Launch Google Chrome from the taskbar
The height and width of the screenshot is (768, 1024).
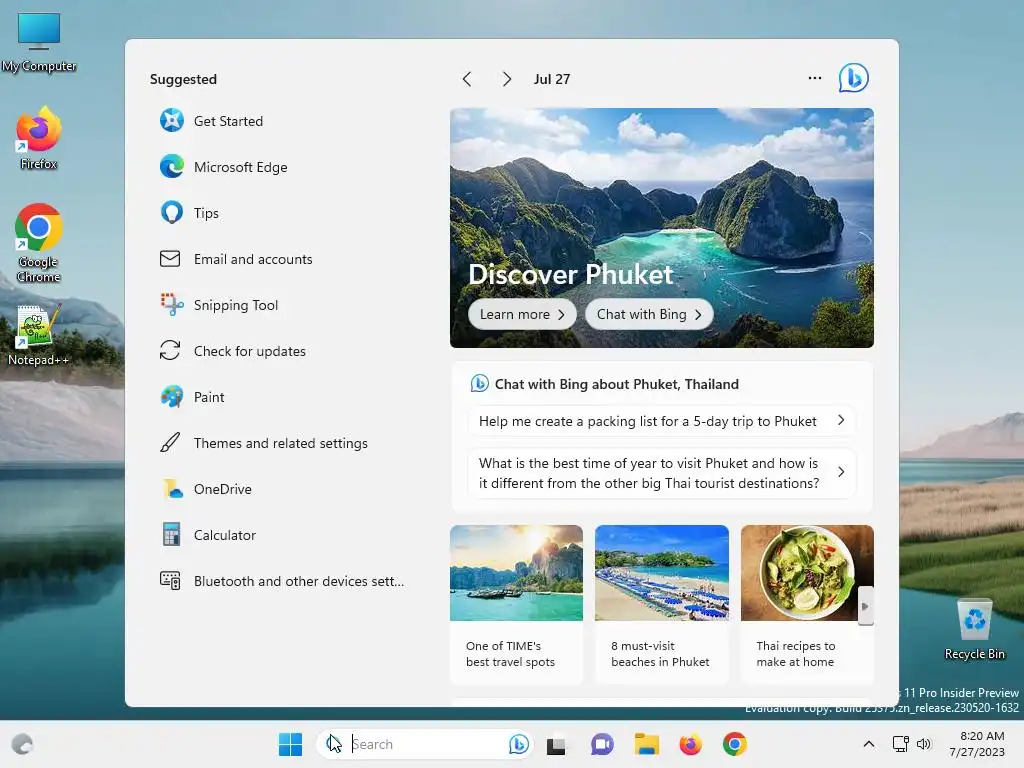735,744
